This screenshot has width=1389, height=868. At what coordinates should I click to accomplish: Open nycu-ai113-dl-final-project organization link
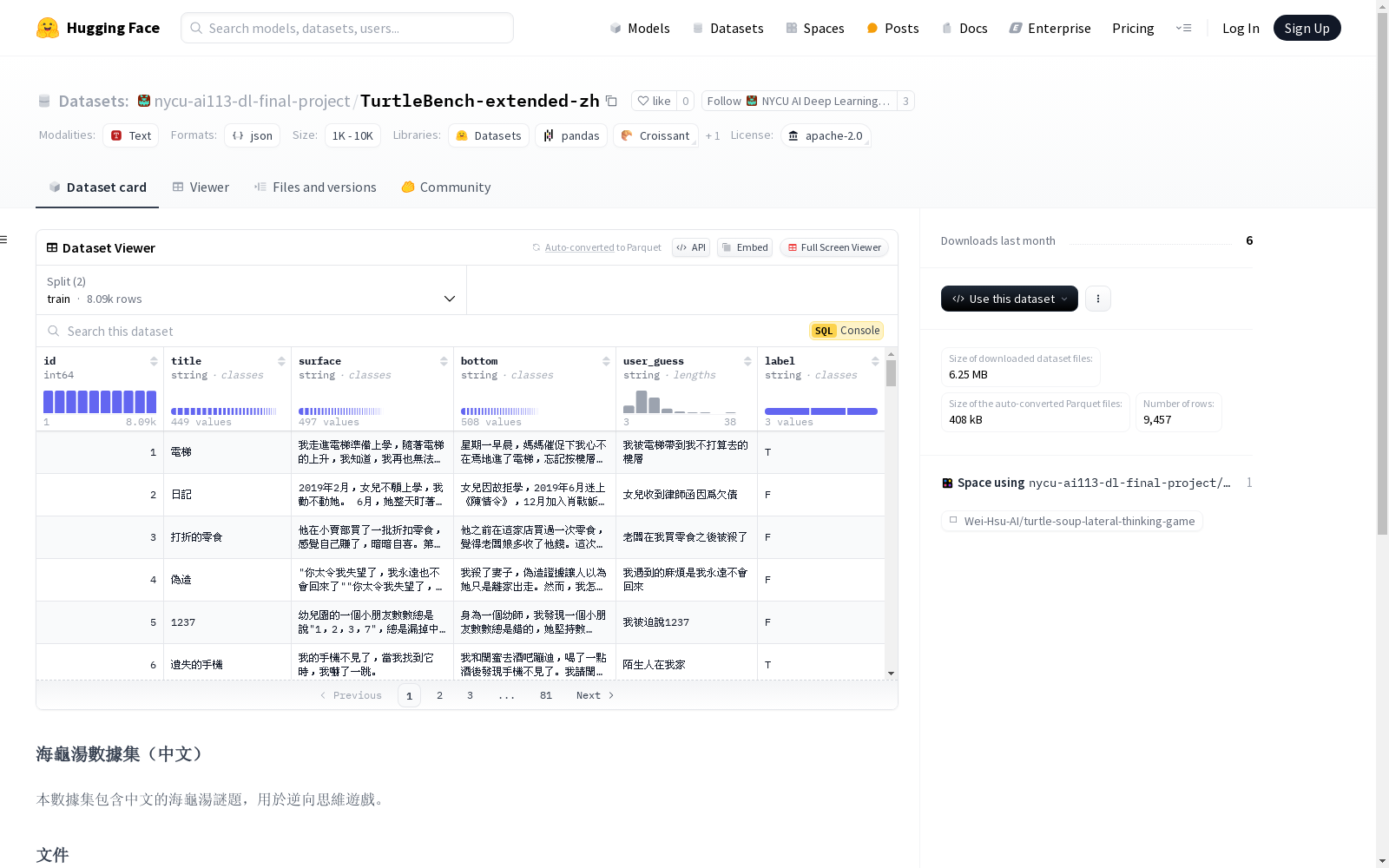click(x=252, y=101)
